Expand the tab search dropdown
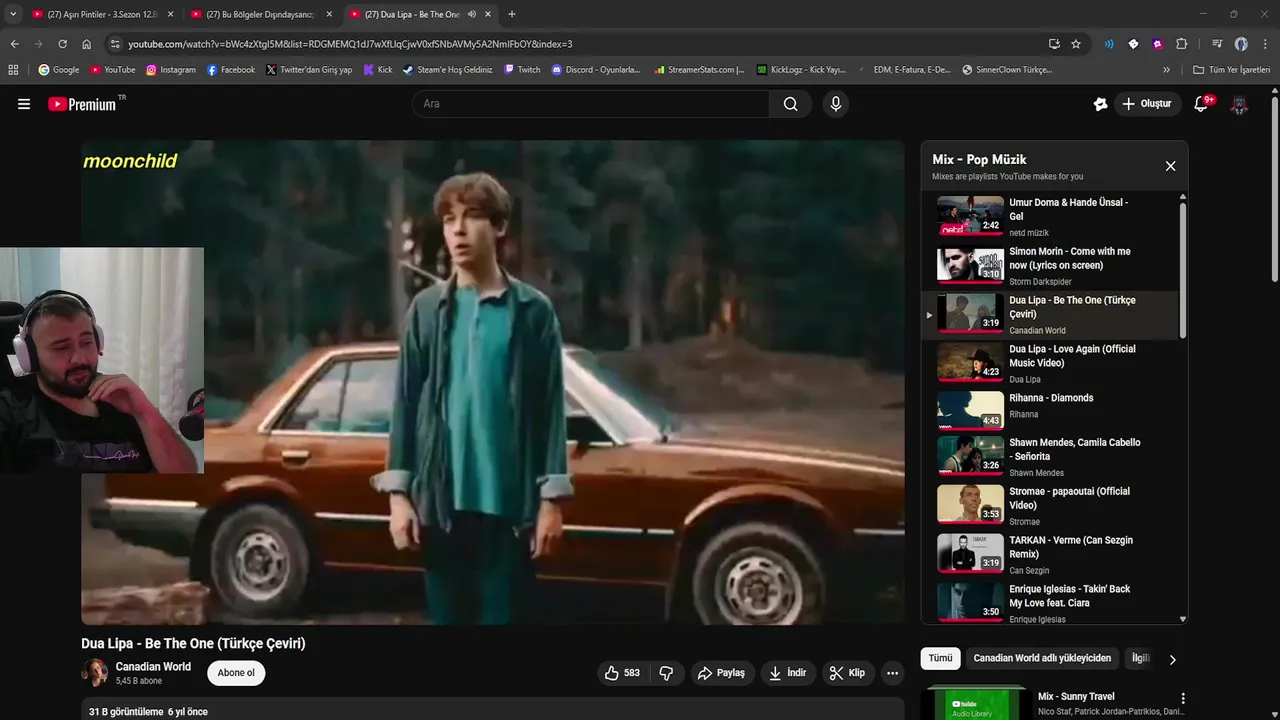The width and height of the screenshot is (1280, 720). (x=13, y=14)
